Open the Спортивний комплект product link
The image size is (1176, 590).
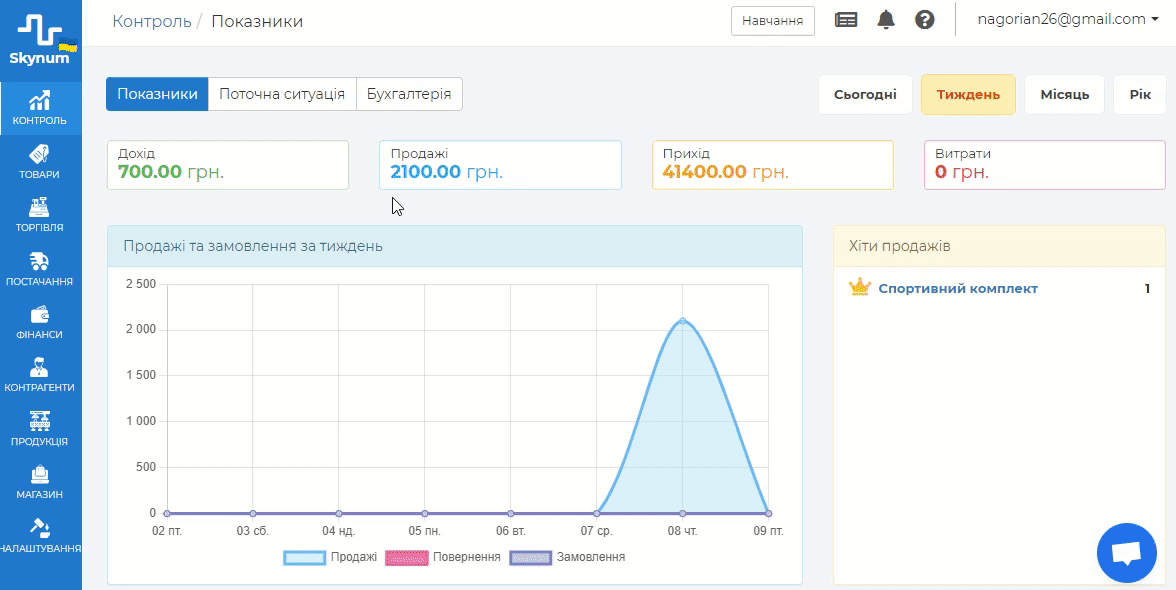958,289
